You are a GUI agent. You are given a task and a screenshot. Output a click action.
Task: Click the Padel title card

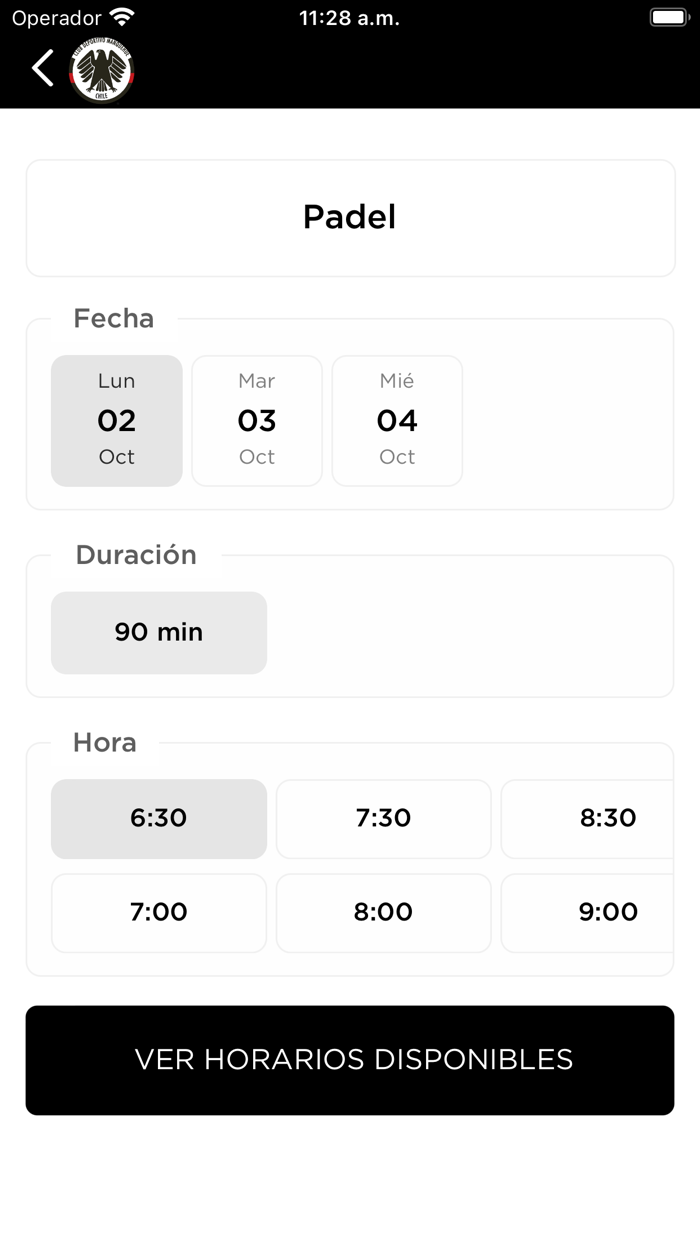349,218
